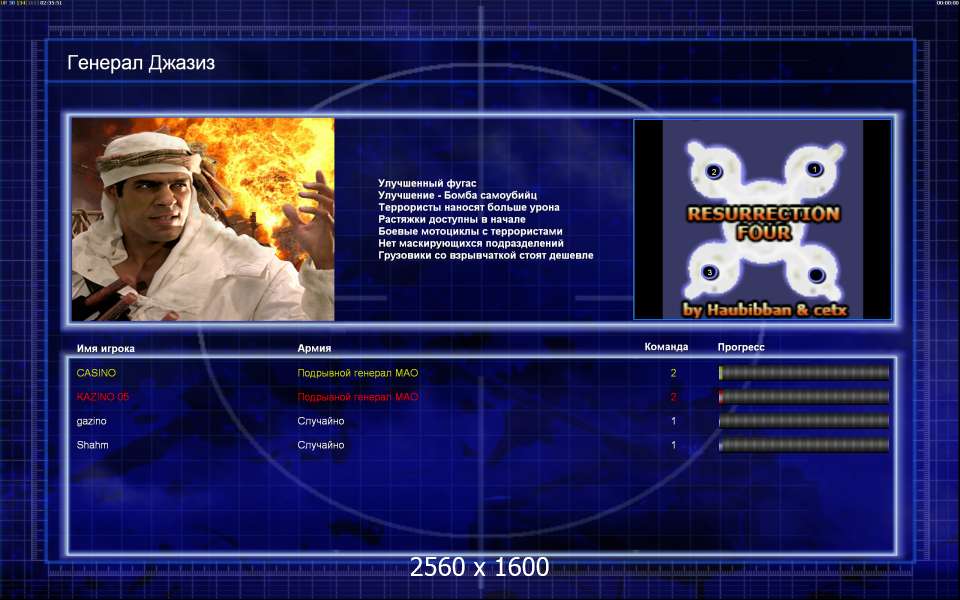Screen dimensions: 960x600
Task: Click the 'Армия' column header
Action: coord(314,348)
